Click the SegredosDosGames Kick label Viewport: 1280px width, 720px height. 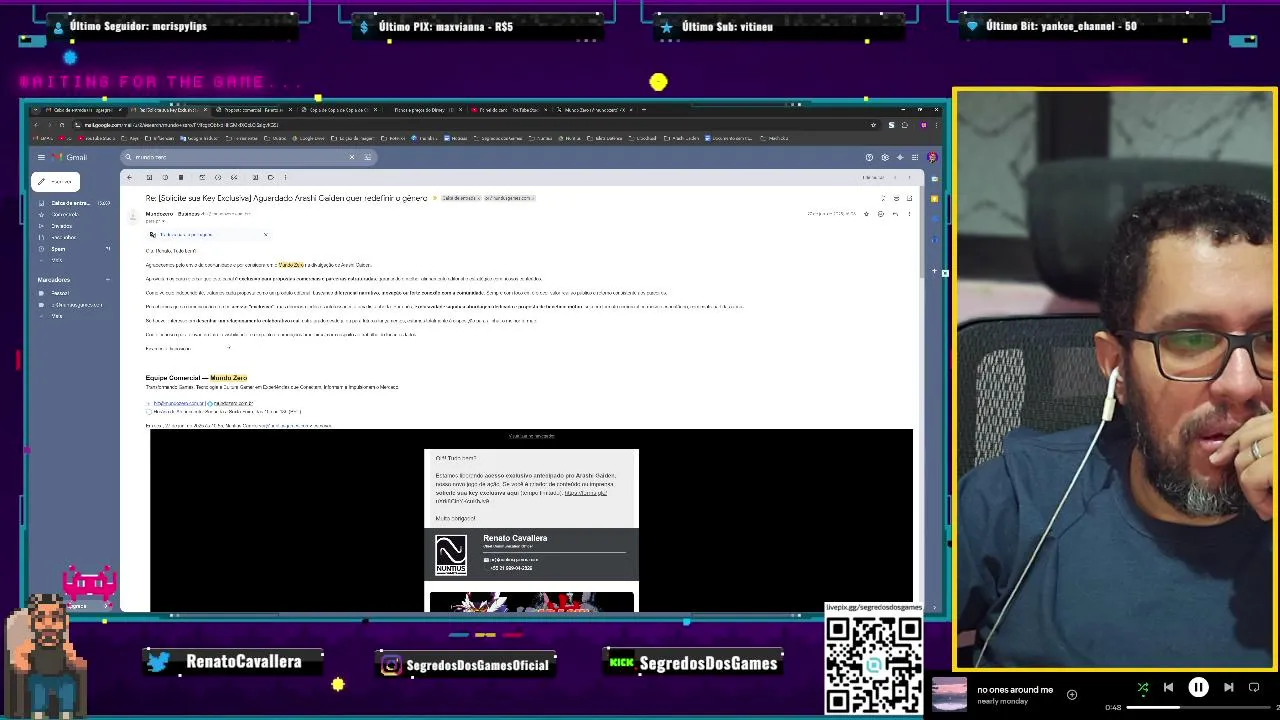[x=708, y=663]
